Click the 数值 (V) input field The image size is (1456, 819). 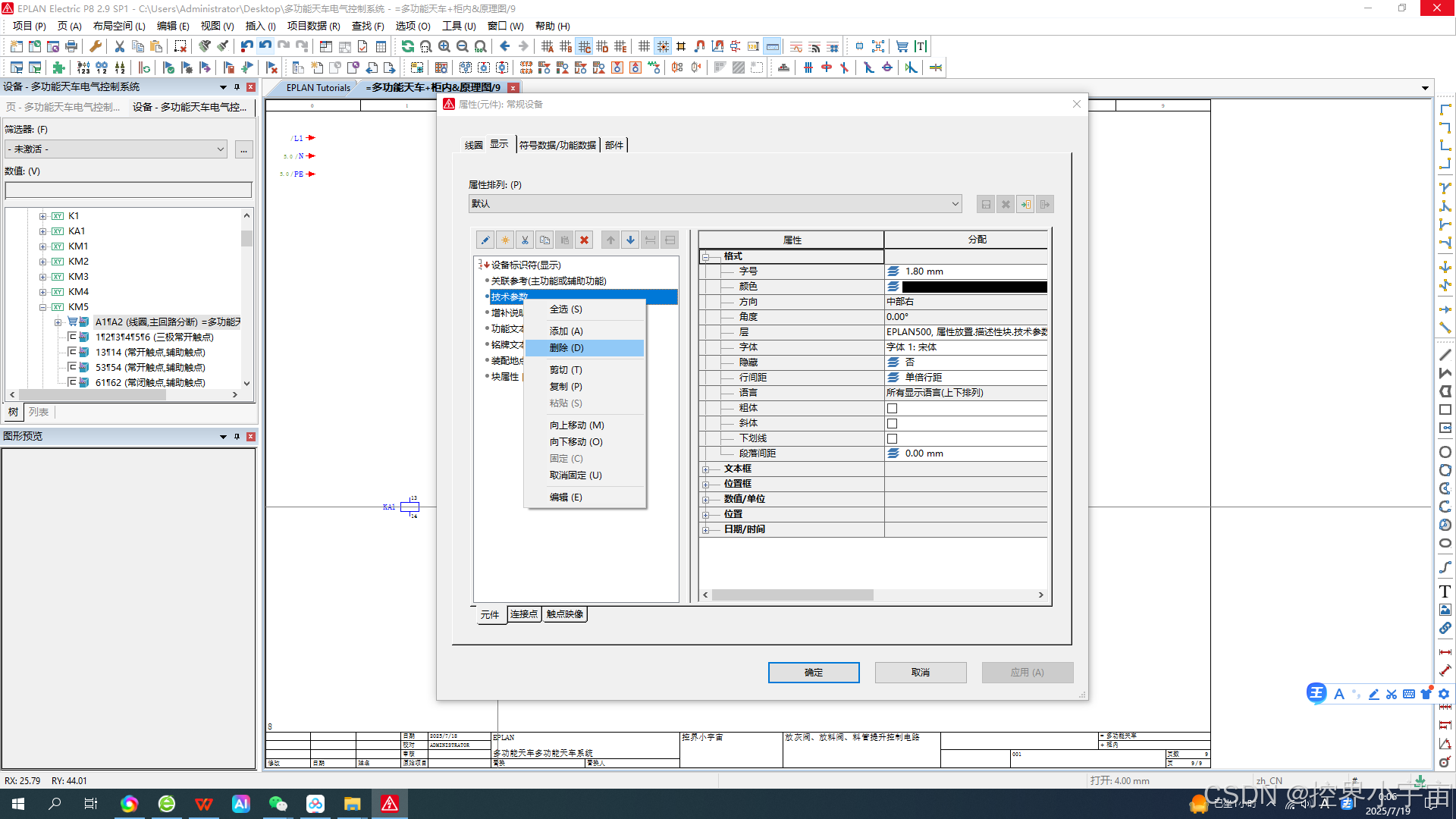128,190
